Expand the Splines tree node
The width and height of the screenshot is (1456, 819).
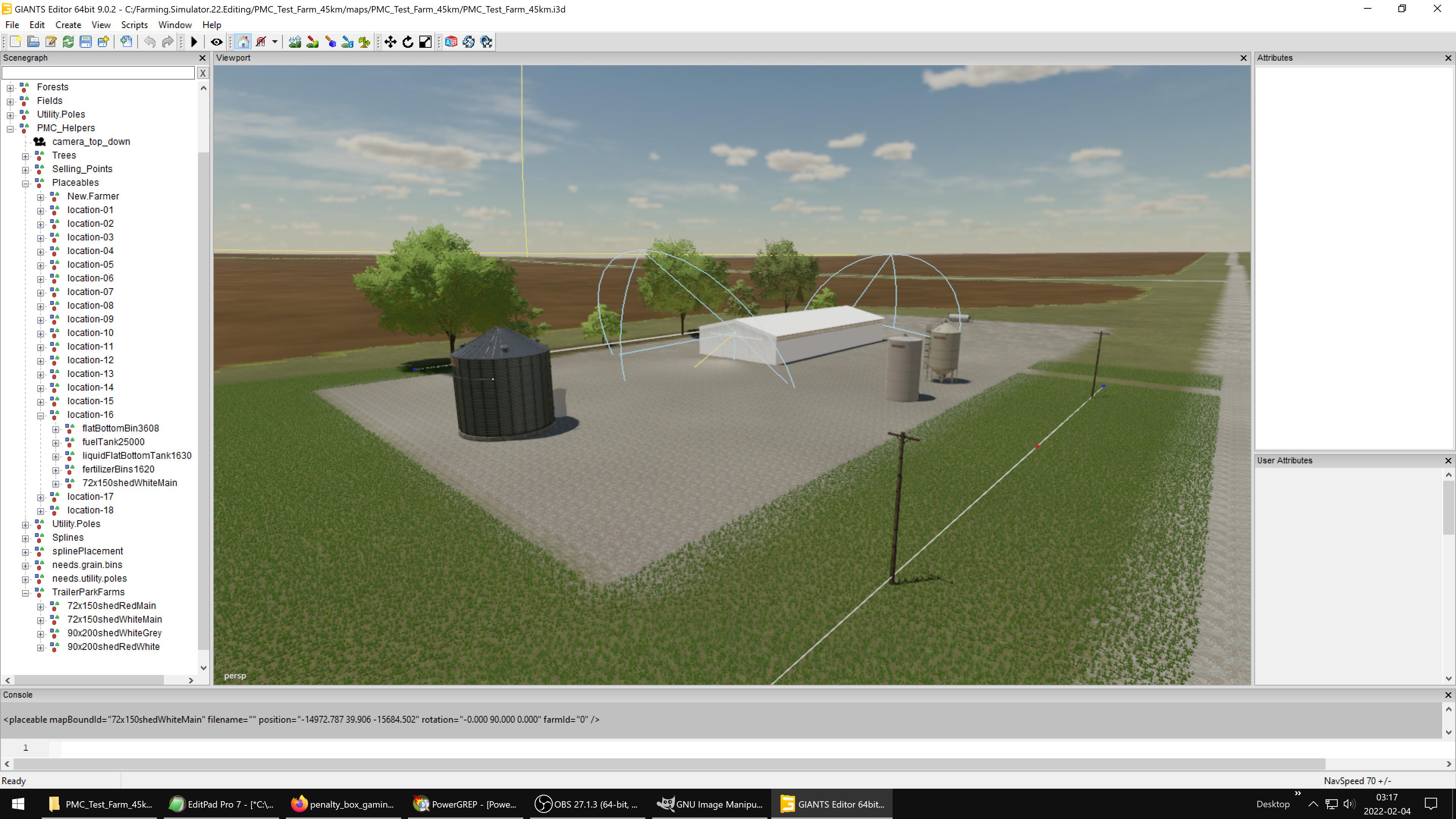point(25,538)
